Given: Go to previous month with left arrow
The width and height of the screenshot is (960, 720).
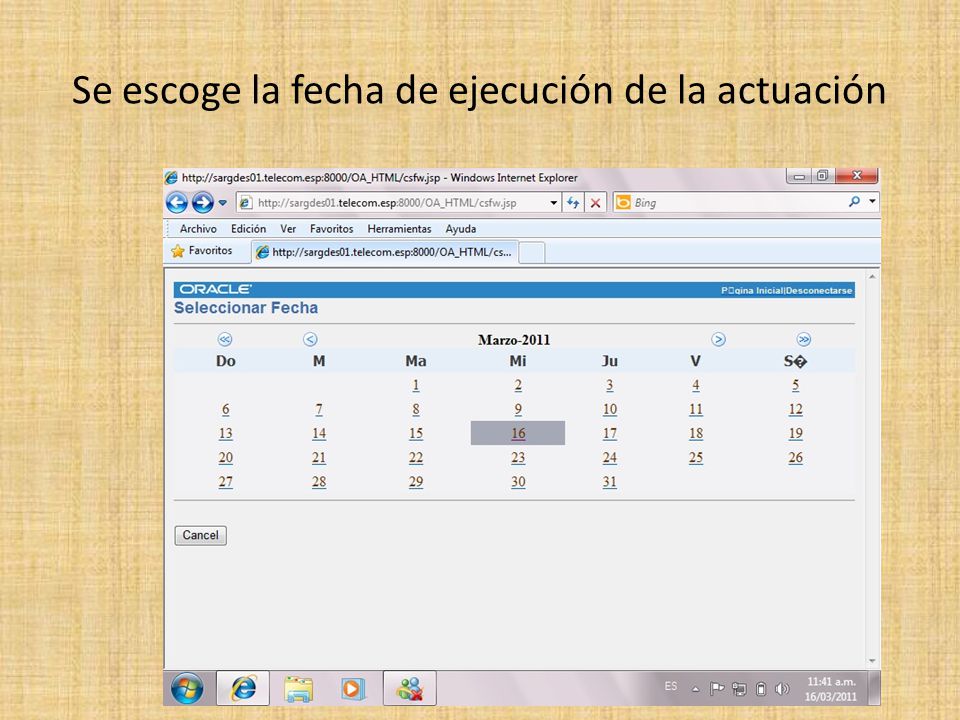Looking at the screenshot, I should click(310, 339).
